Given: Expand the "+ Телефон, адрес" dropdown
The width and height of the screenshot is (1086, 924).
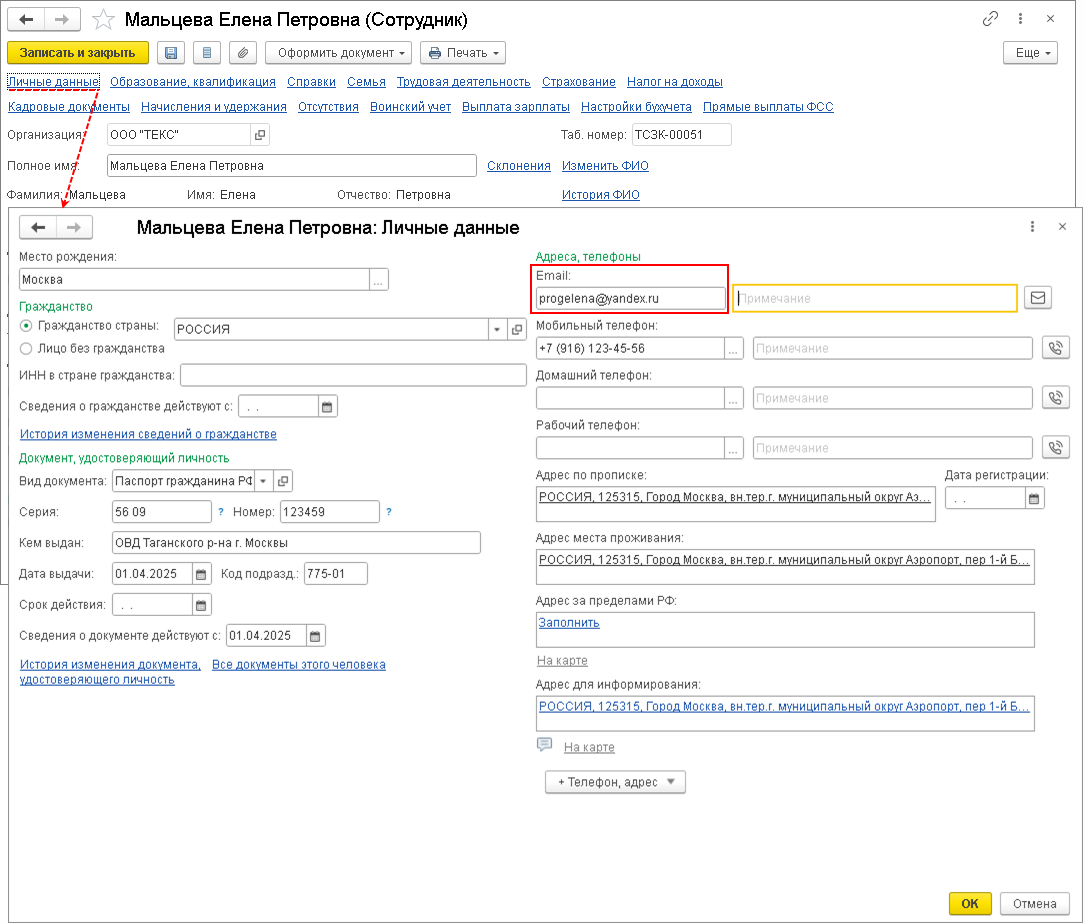Looking at the screenshot, I should [x=615, y=782].
